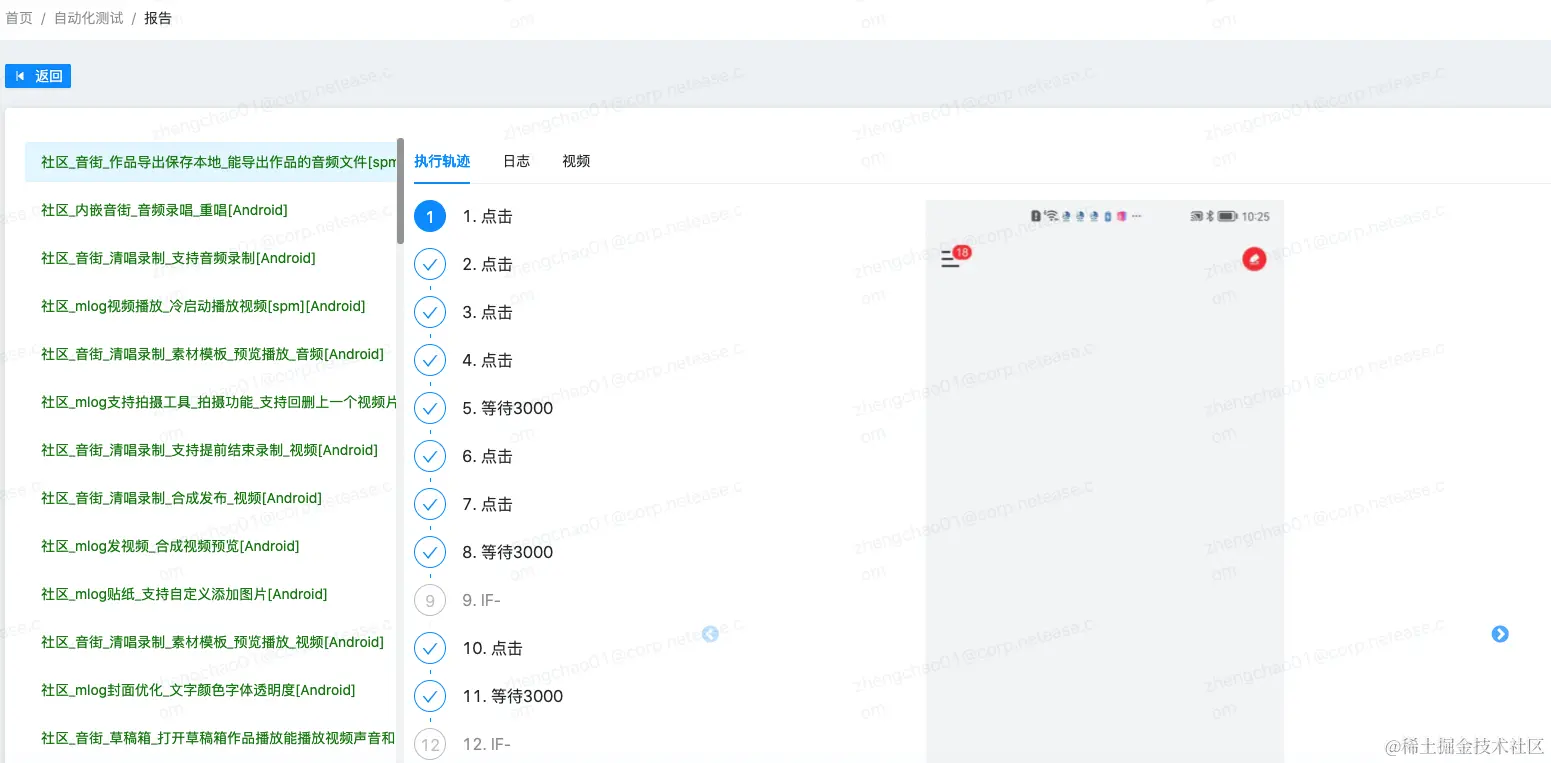Select step text 3. 点击
Viewport: 1551px width, 763px height.
click(487, 312)
